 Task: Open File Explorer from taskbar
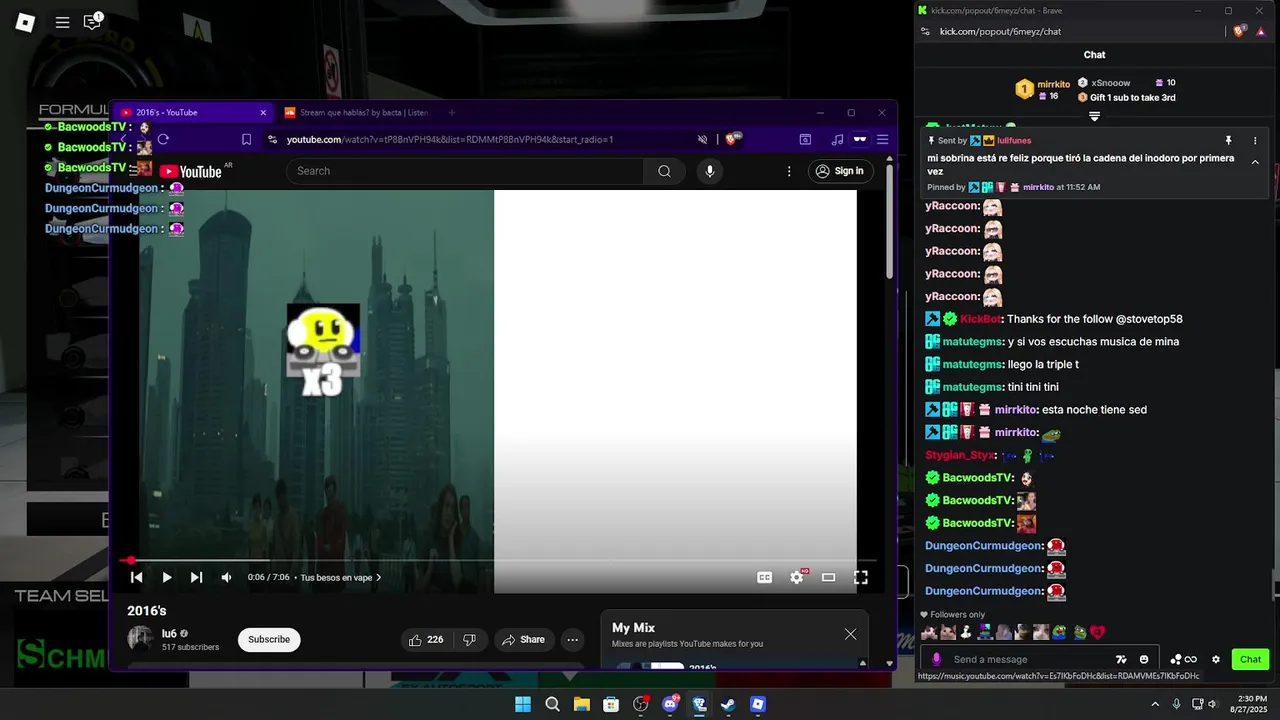pos(581,704)
